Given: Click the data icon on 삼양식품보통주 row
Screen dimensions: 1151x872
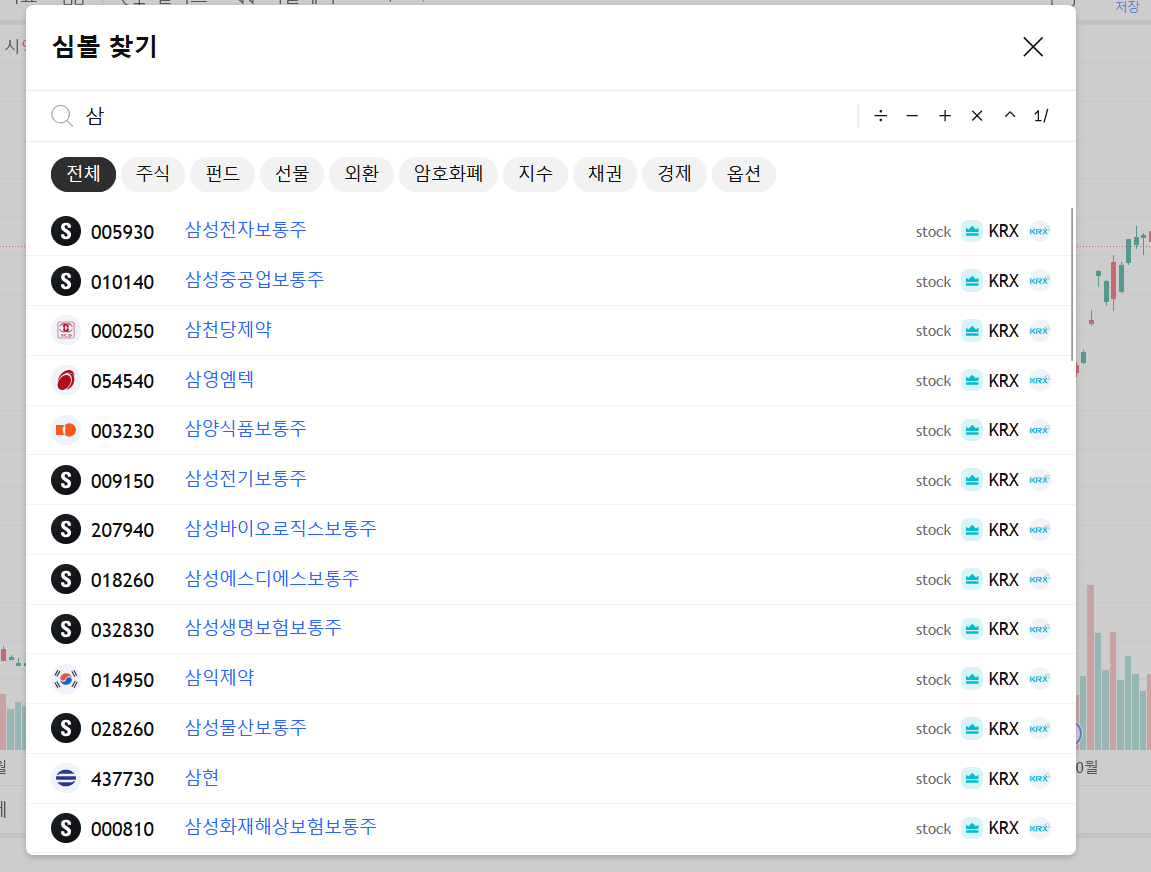Looking at the screenshot, I should (972, 430).
